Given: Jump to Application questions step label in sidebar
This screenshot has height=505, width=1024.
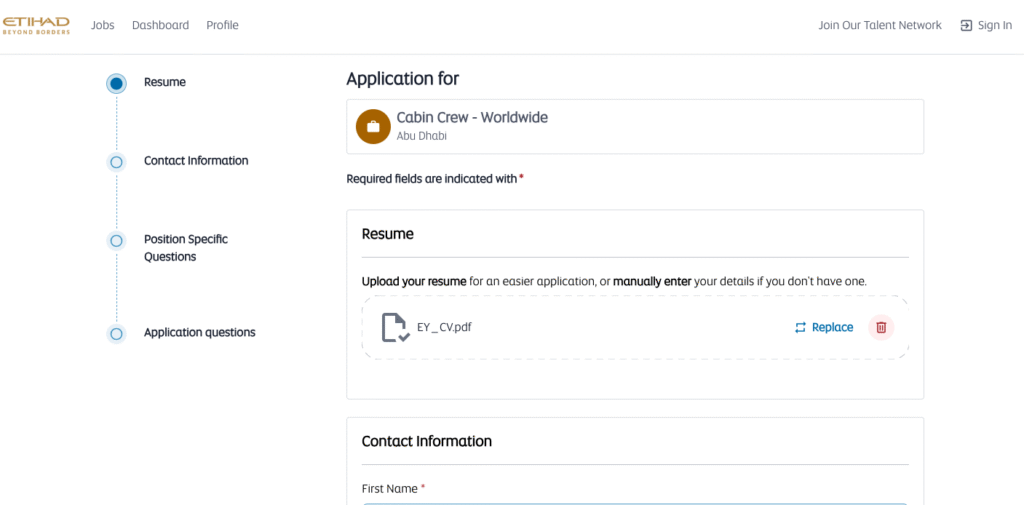Looking at the screenshot, I should coord(200,333).
